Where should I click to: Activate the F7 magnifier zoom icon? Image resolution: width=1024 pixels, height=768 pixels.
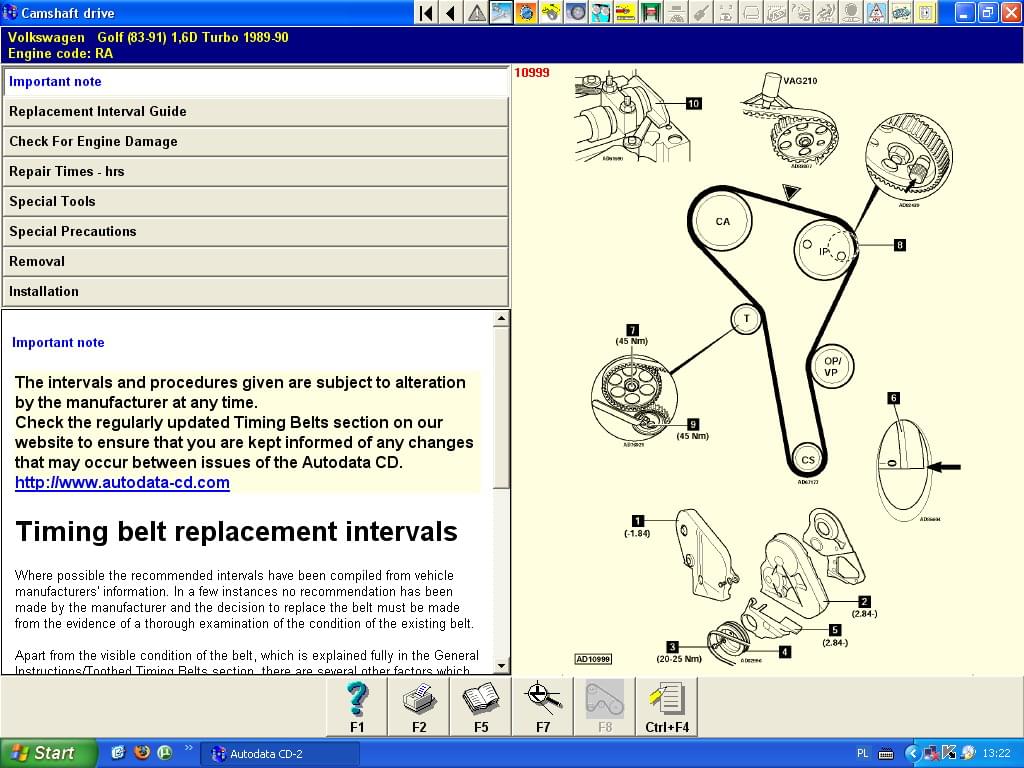[543, 707]
